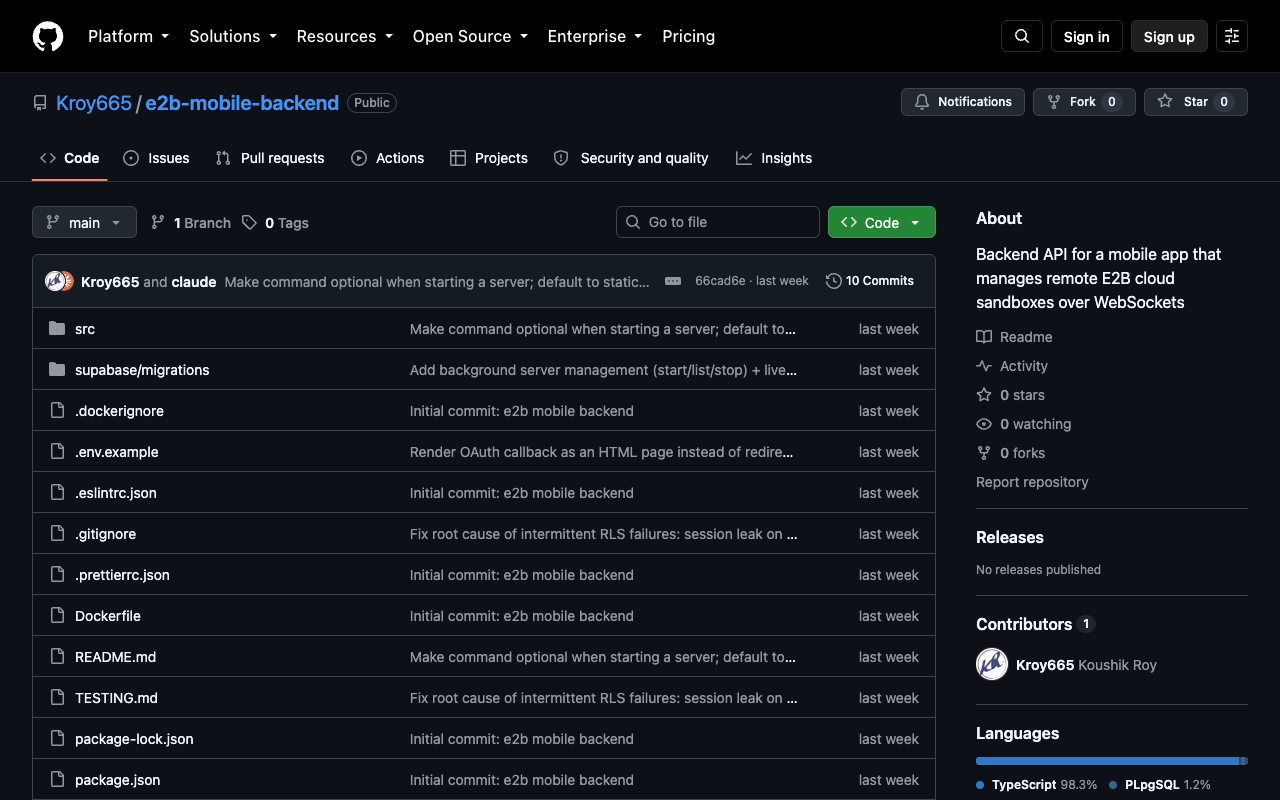Image resolution: width=1280 pixels, height=800 pixels.
Task: Click the Dockerfile file icon
Action: (57, 616)
